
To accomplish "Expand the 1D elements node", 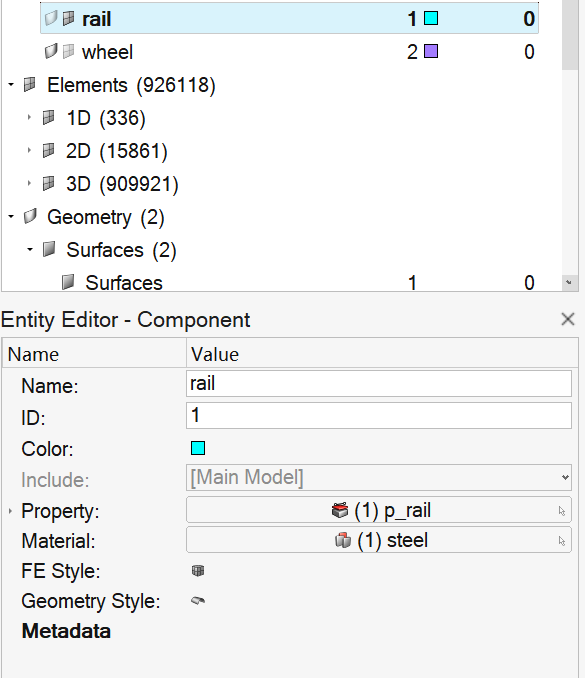I will pyautogui.click(x=29, y=117).
